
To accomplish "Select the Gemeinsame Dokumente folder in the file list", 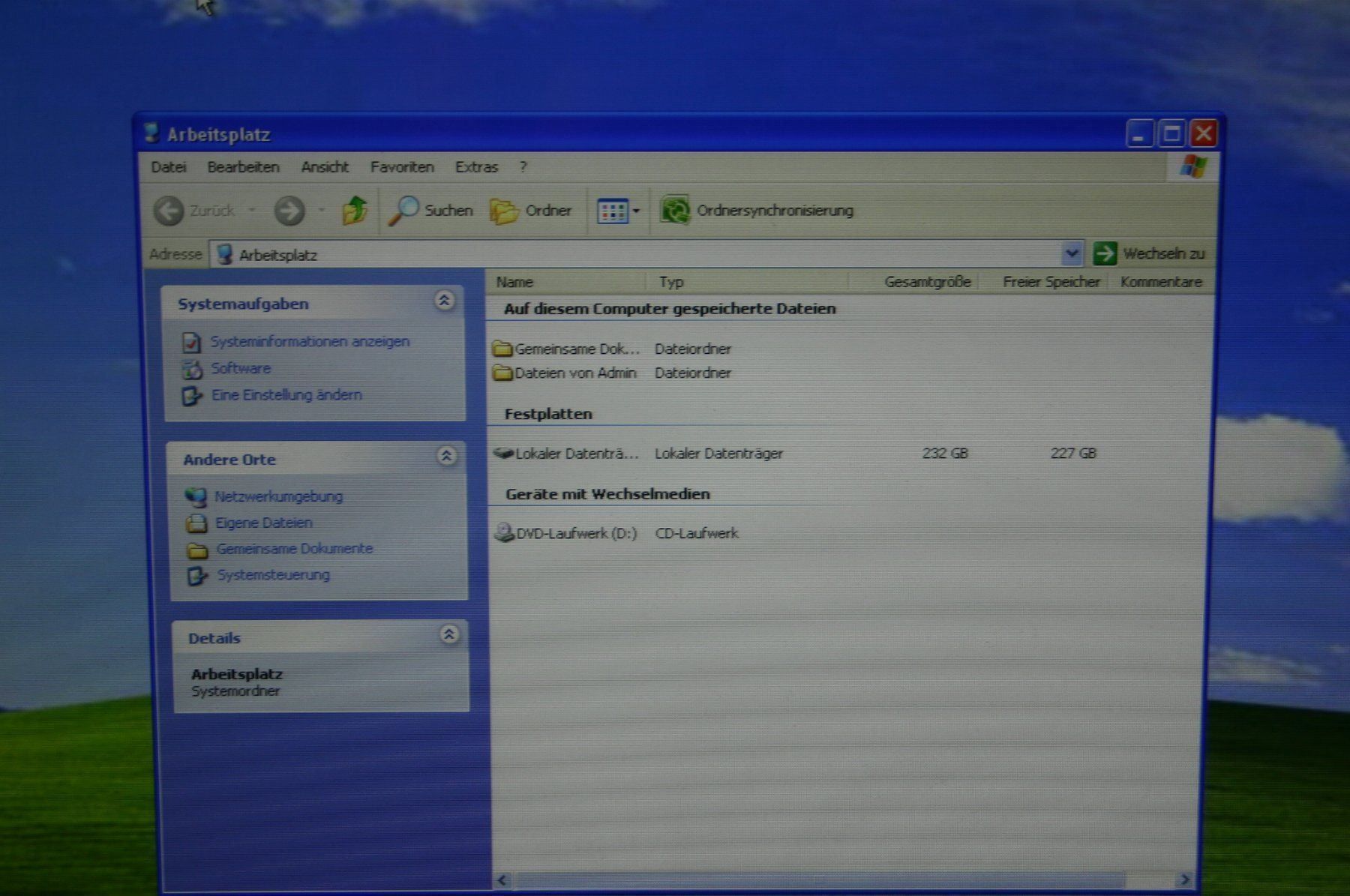I will [566, 349].
